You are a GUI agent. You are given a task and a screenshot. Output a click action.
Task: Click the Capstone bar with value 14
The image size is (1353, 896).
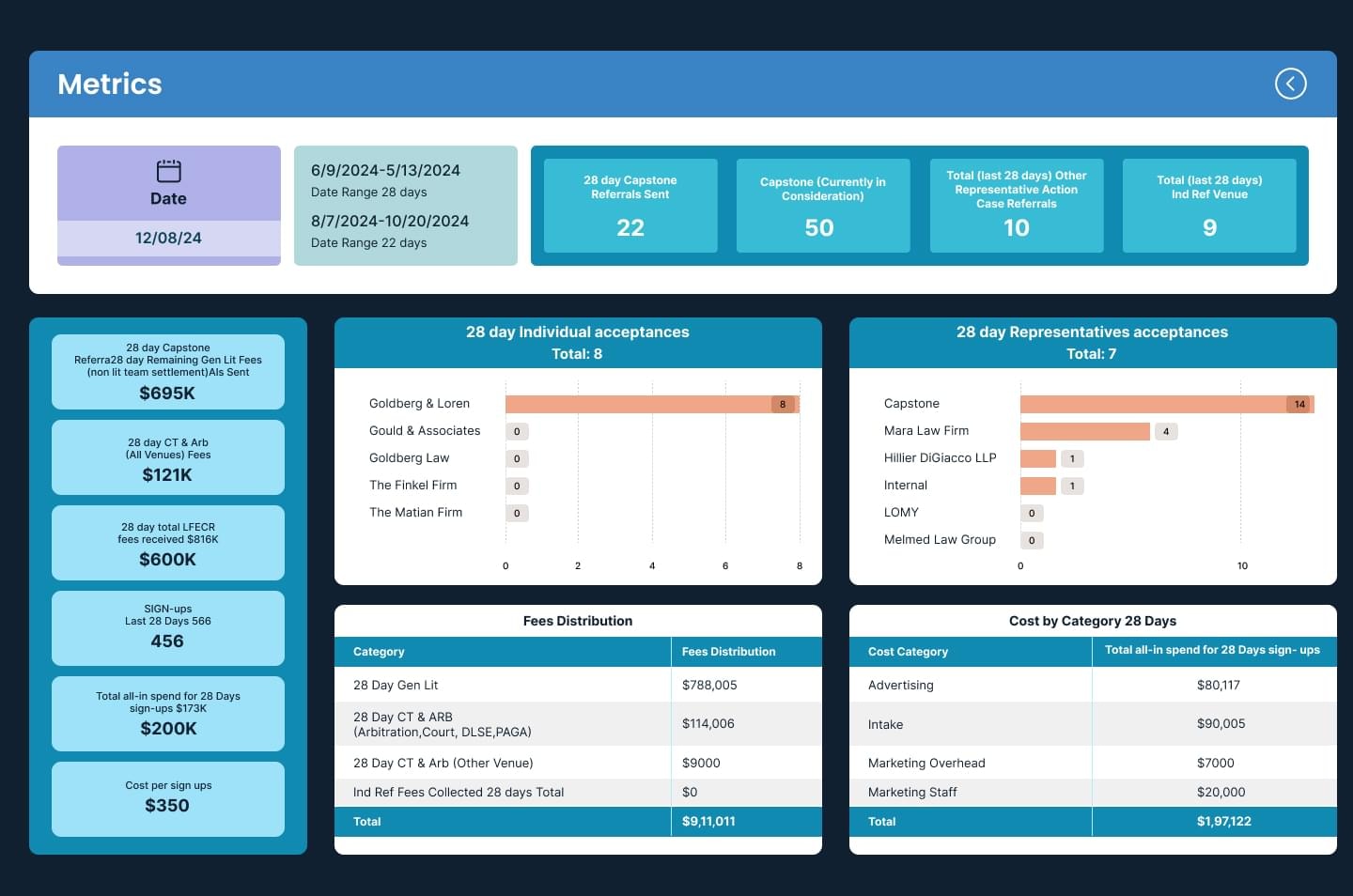pyautogui.click(x=1167, y=404)
